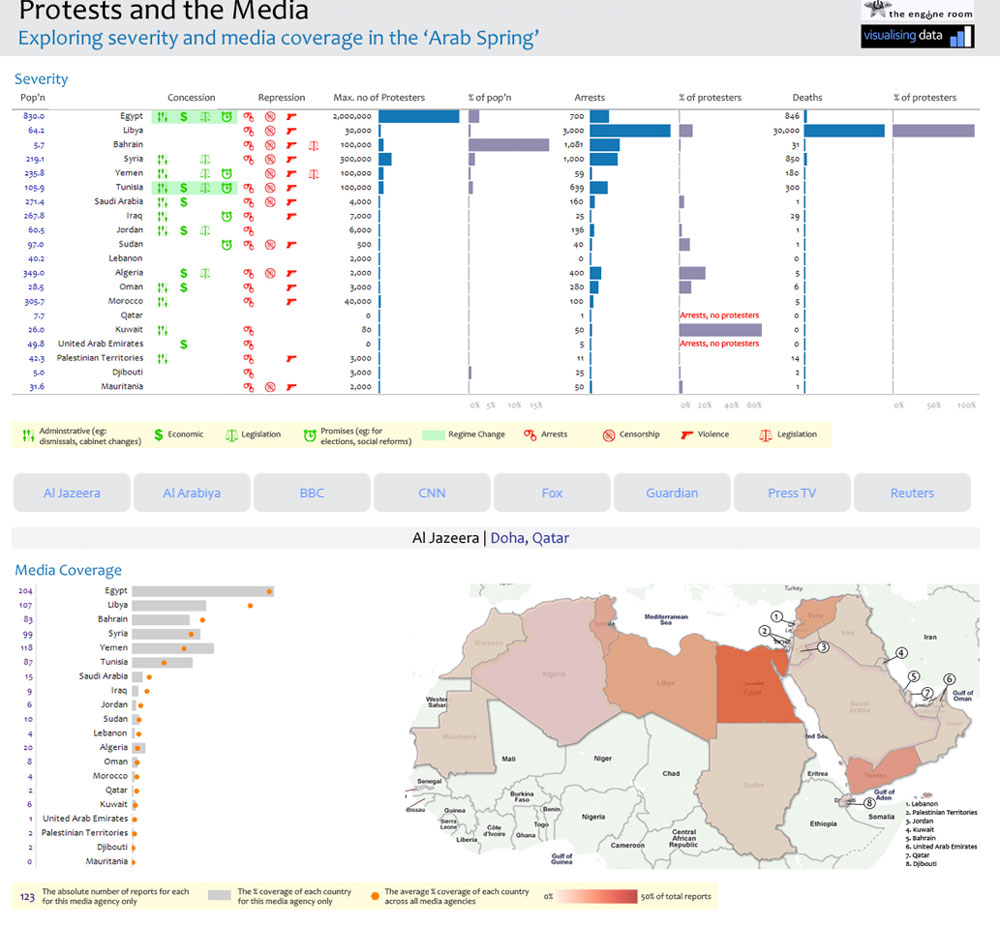Switch to the Al Jazeera tab

pos(72,493)
